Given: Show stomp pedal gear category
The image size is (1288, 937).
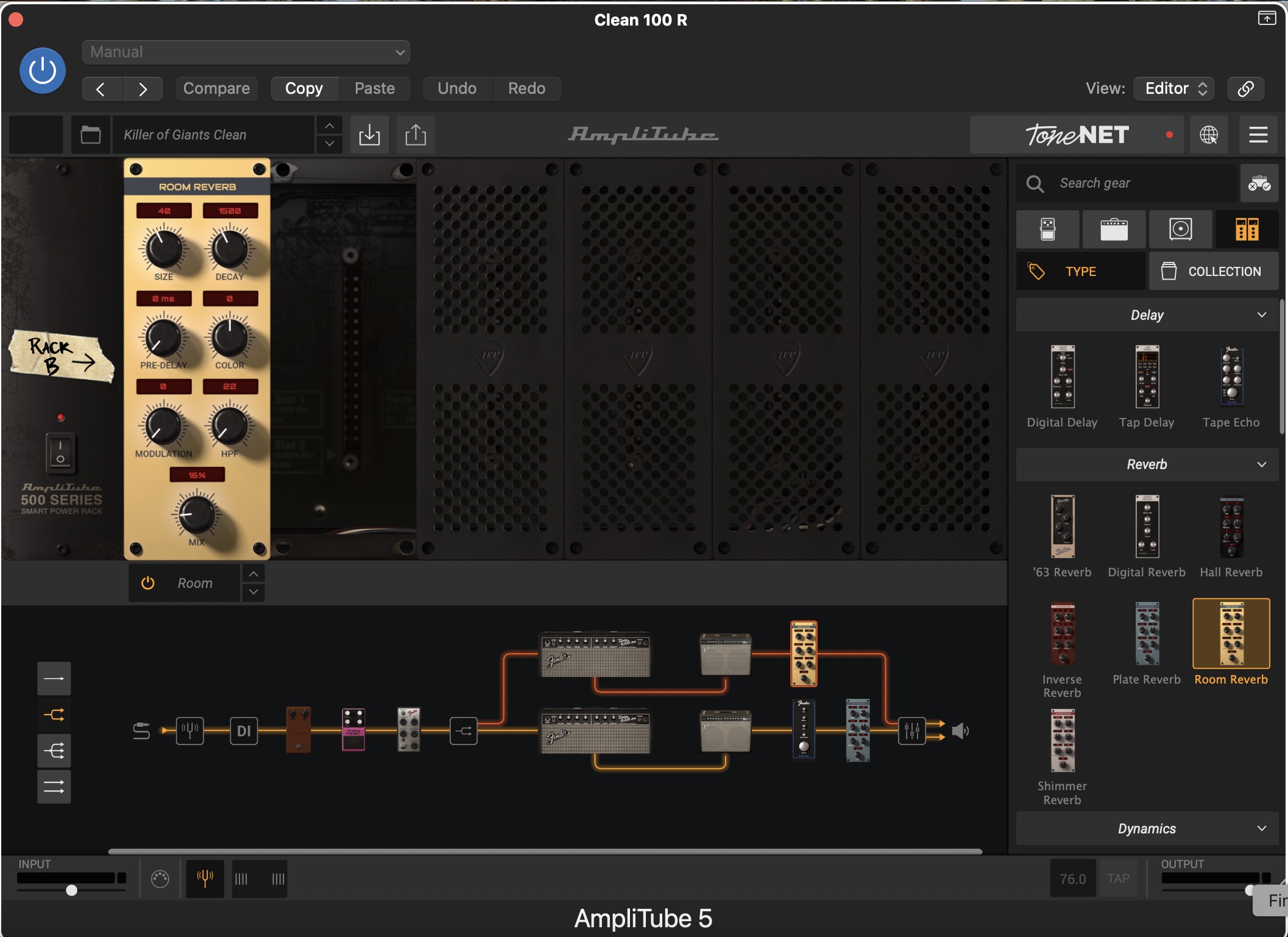Looking at the screenshot, I should [1047, 230].
